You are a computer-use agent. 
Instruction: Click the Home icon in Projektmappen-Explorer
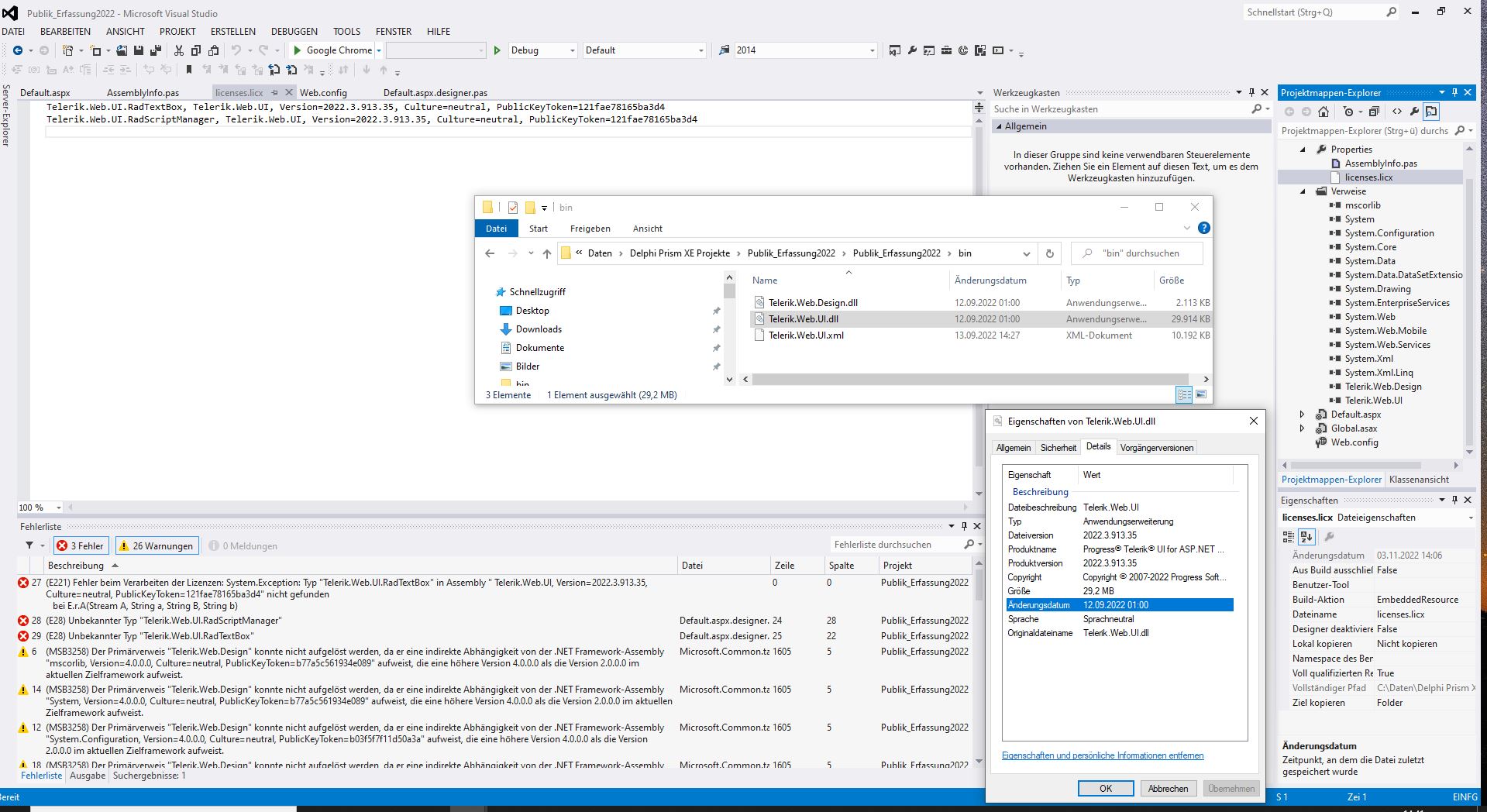point(1323,112)
